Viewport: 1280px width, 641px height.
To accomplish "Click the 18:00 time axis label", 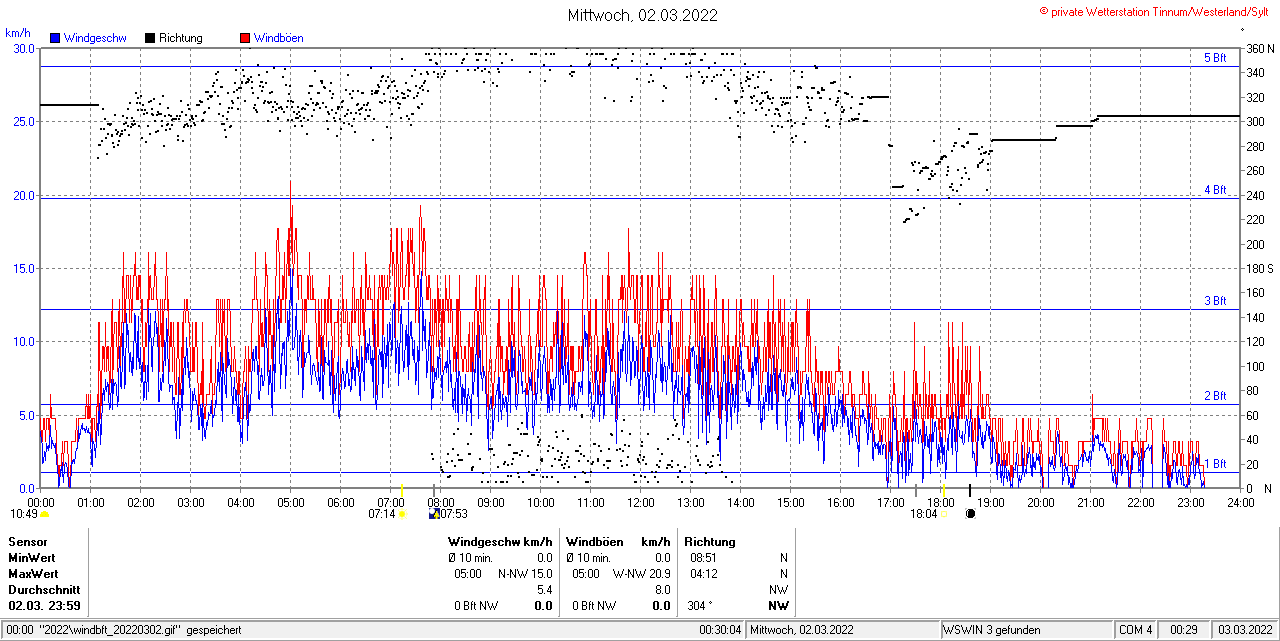I will point(941,502).
